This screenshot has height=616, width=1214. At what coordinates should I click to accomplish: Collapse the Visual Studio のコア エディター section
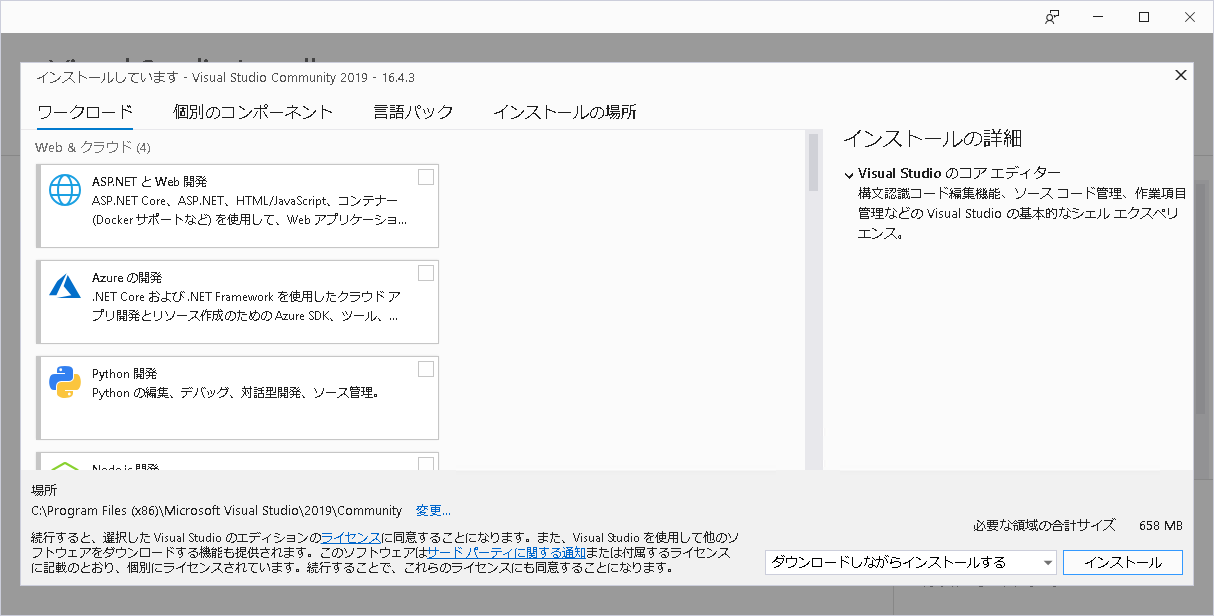[x=848, y=174]
